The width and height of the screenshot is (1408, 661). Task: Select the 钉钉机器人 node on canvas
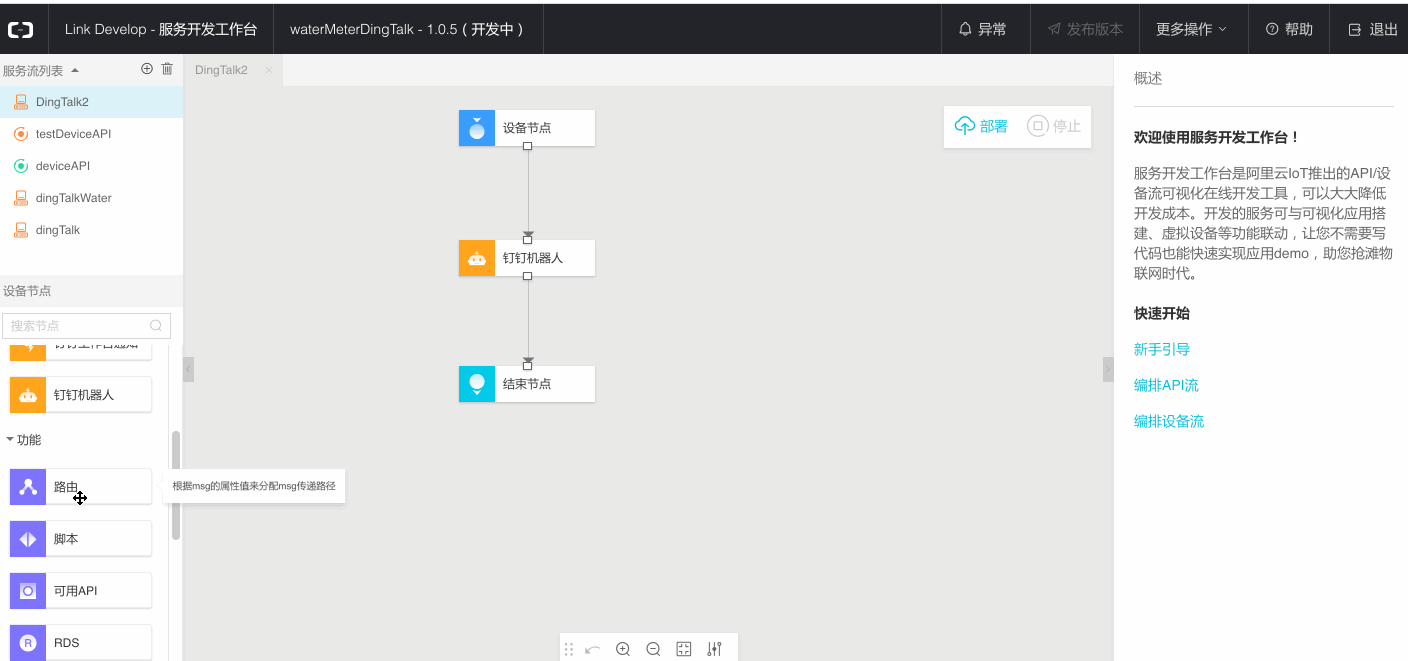[x=527, y=258]
